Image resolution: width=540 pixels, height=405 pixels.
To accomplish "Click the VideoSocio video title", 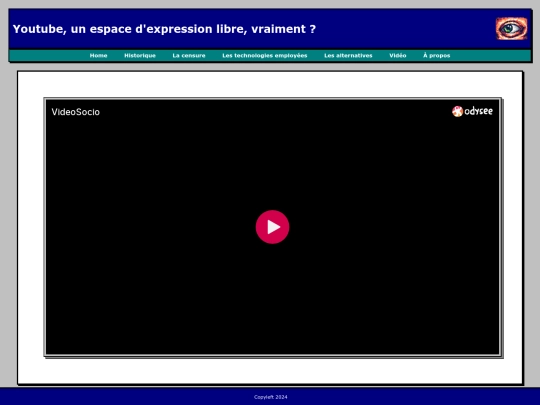I will click(x=76, y=112).
